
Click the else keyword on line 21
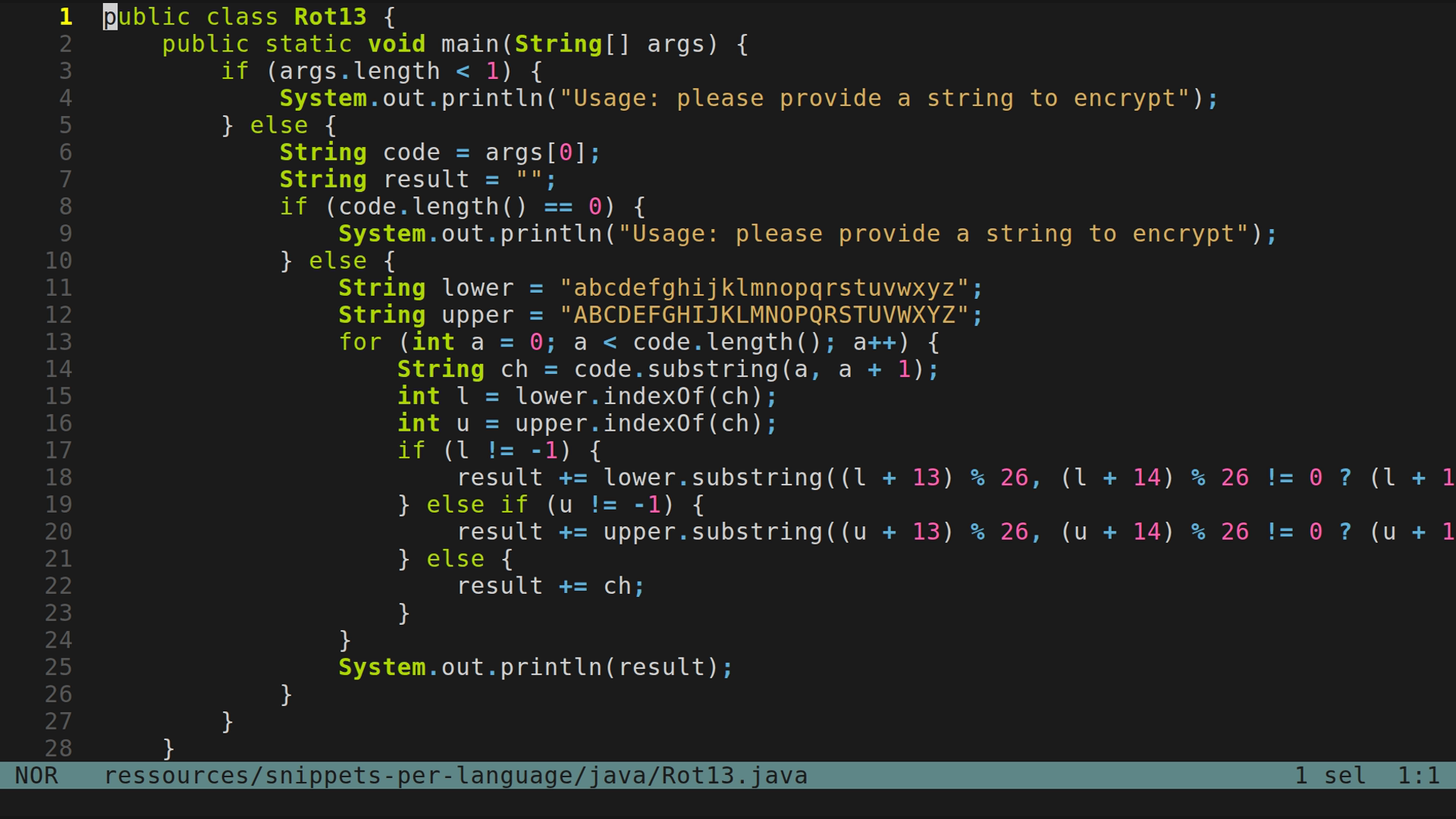(x=455, y=558)
